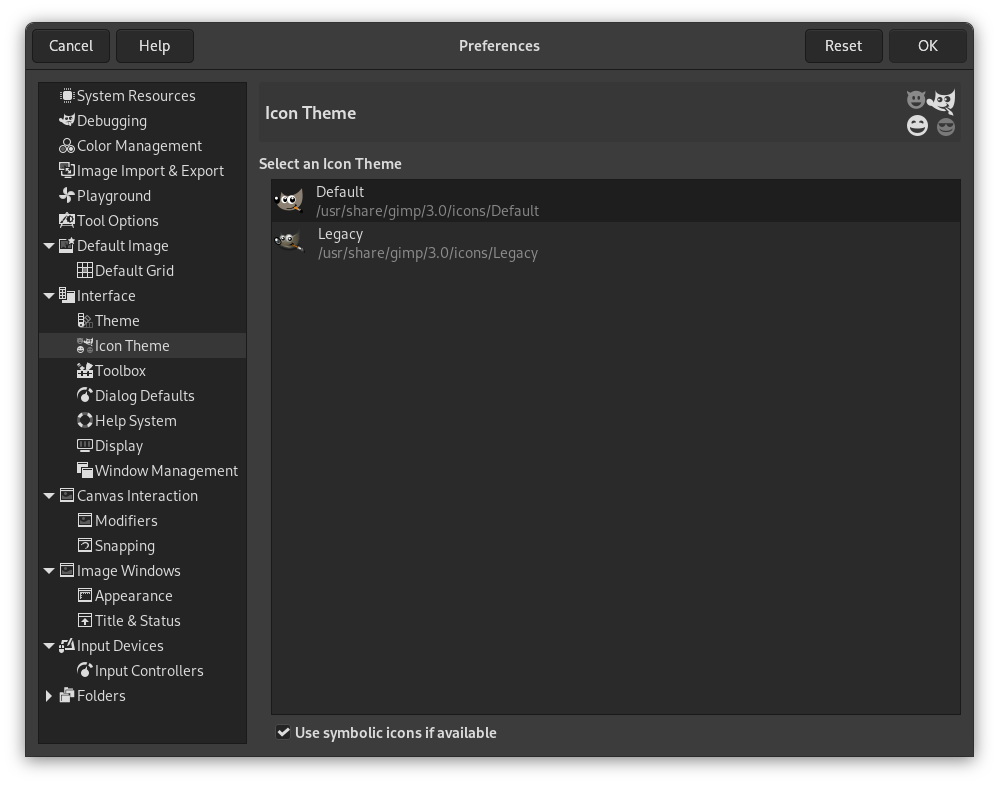Disable Use symbolic icons if available
Image resolution: width=999 pixels, height=785 pixels.
pos(284,732)
